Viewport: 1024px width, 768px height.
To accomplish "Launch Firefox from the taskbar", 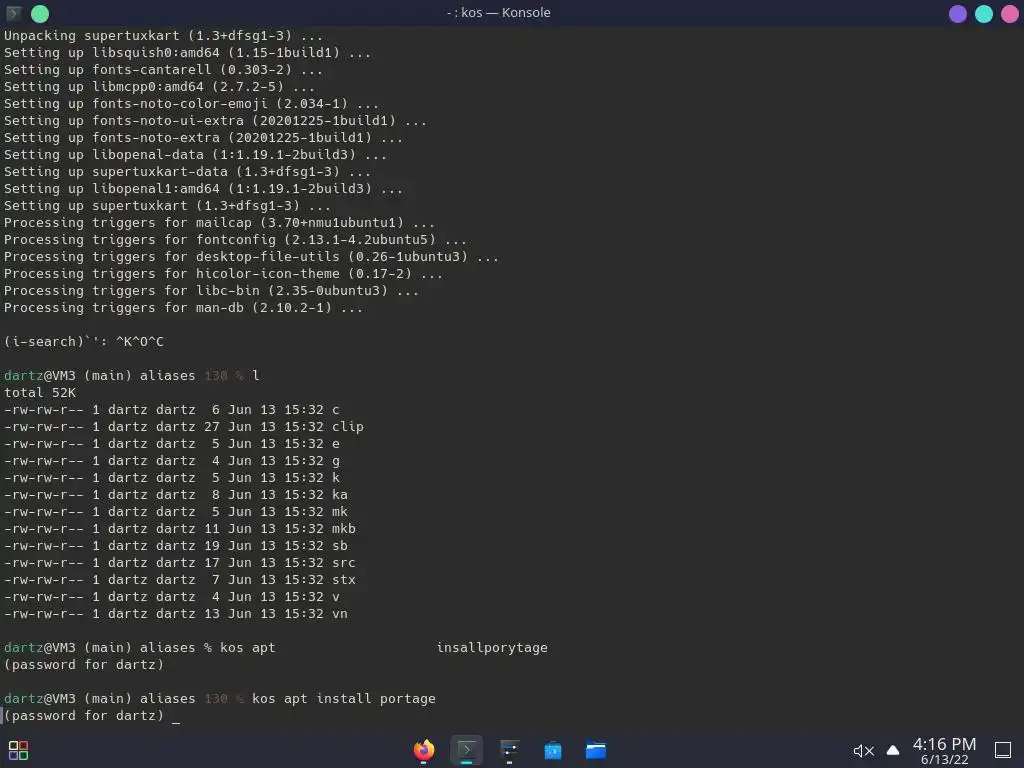I will pos(424,750).
